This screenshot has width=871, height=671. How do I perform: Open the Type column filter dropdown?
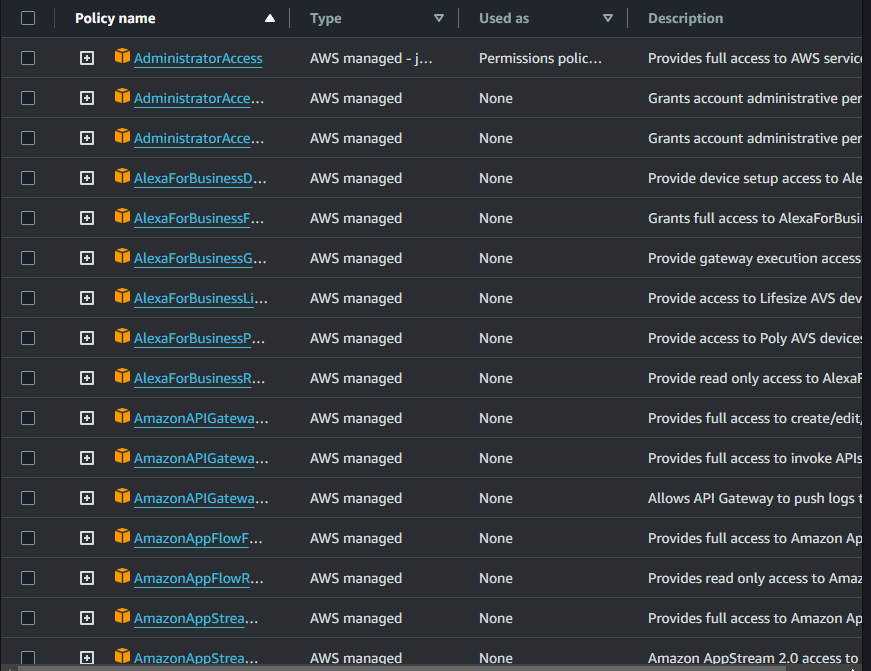click(439, 18)
